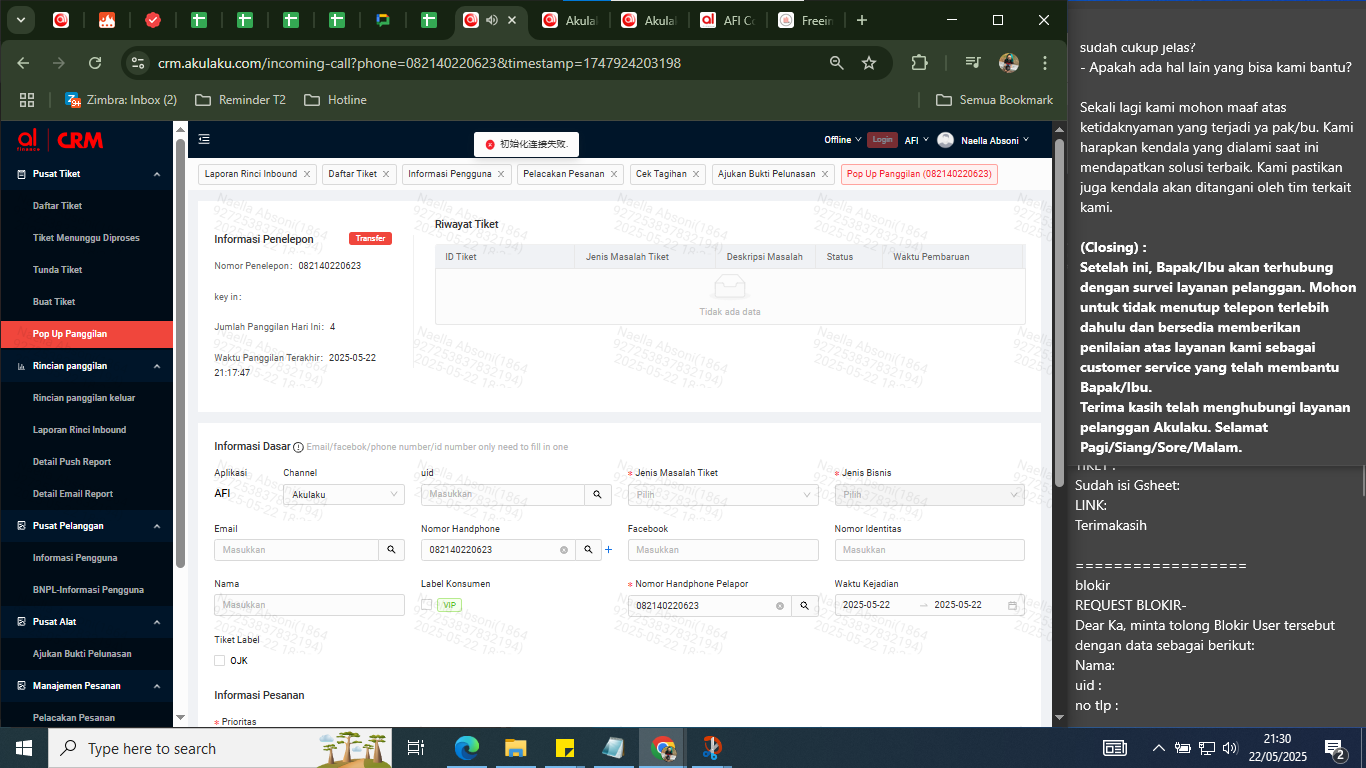Click the Nama input field

(x=309, y=605)
